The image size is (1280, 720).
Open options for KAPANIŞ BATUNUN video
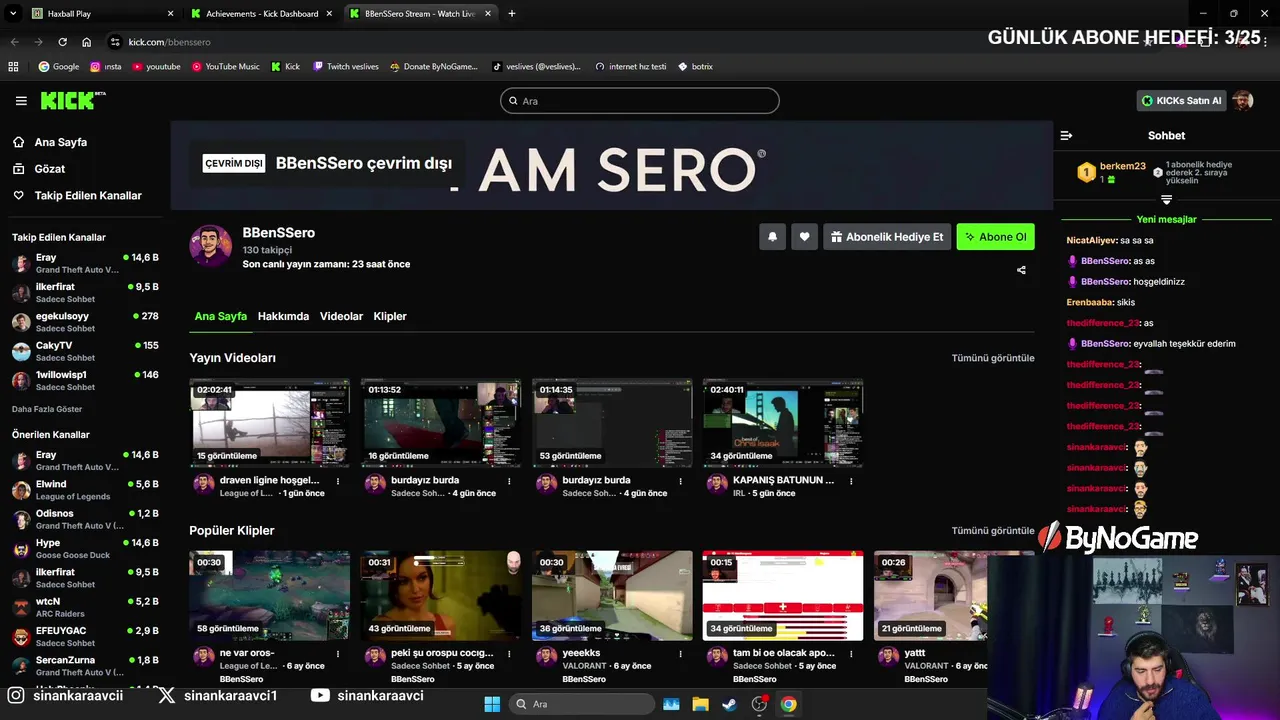point(851,481)
